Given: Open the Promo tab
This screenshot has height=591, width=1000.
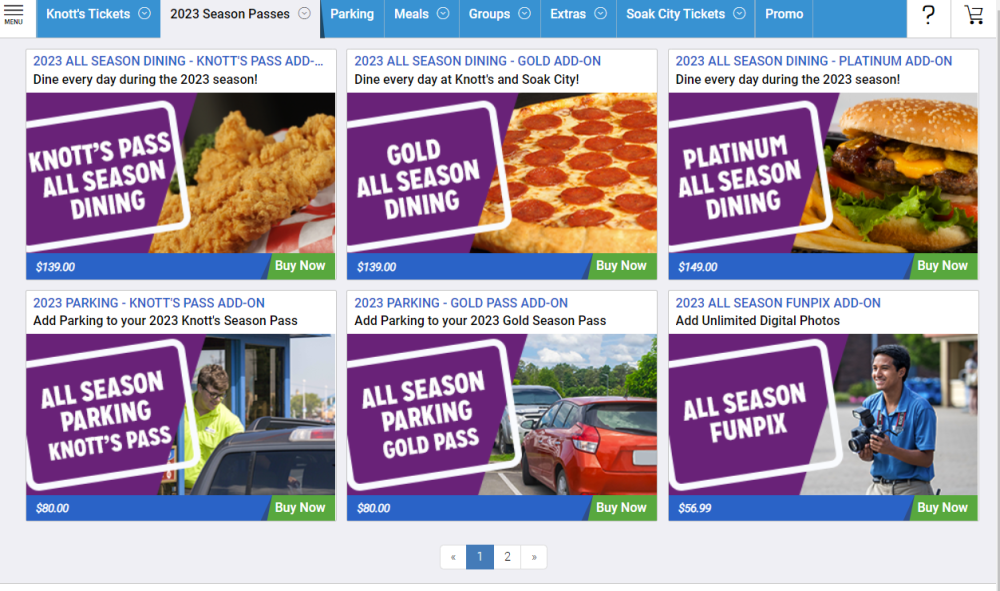Looking at the screenshot, I should 784,14.
